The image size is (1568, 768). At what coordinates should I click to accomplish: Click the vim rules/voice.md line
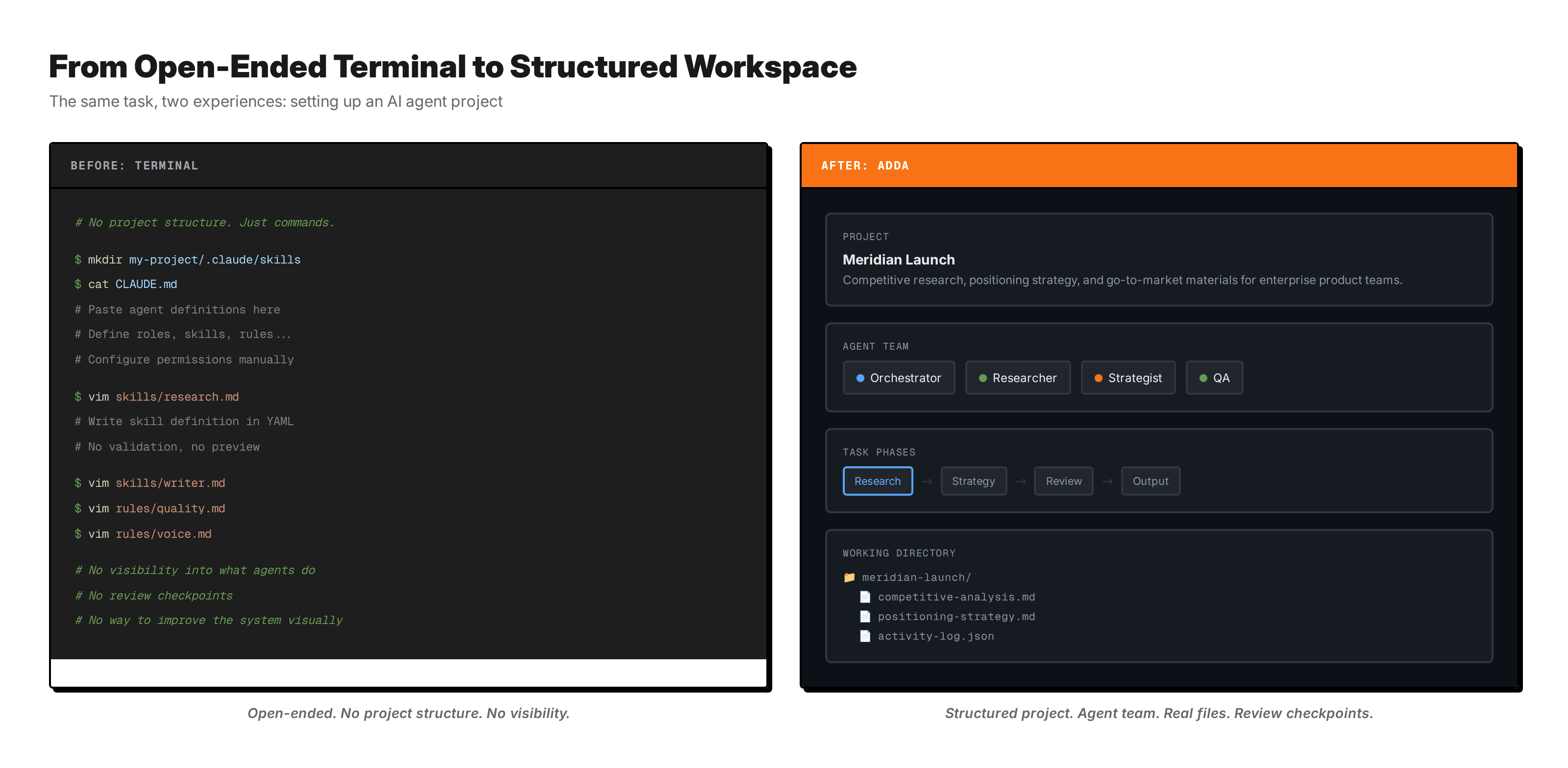[143, 534]
